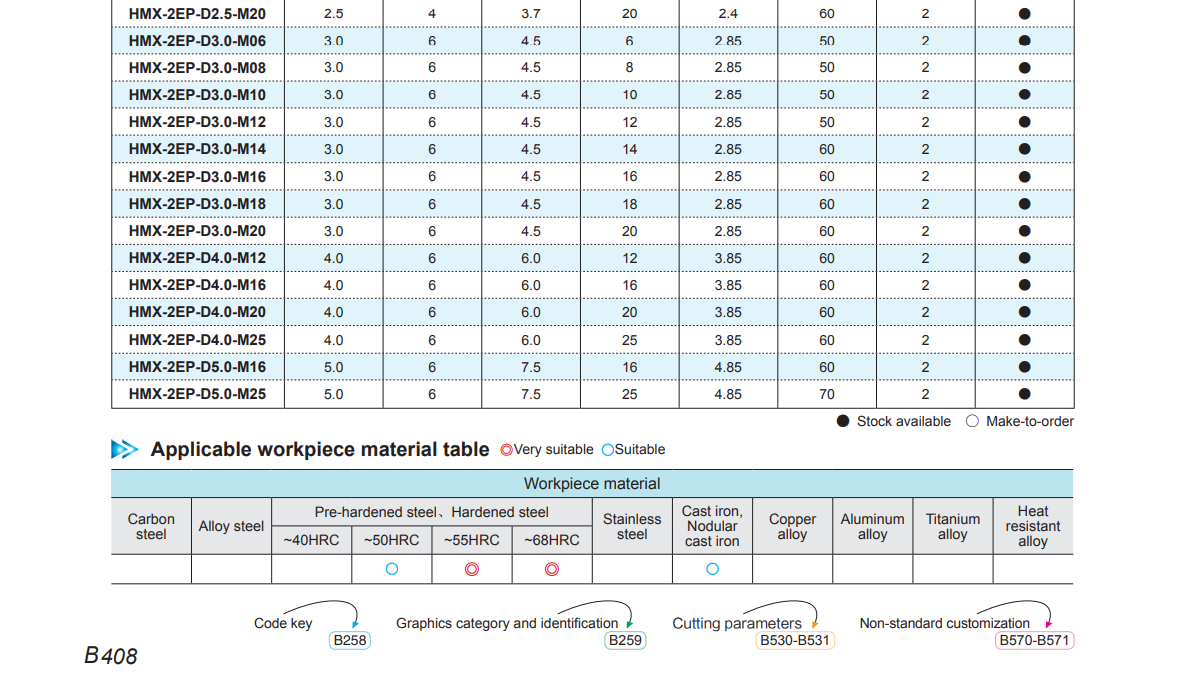Click the Titanium alloy column header
The image size is (1187, 681).
click(952, 527)
